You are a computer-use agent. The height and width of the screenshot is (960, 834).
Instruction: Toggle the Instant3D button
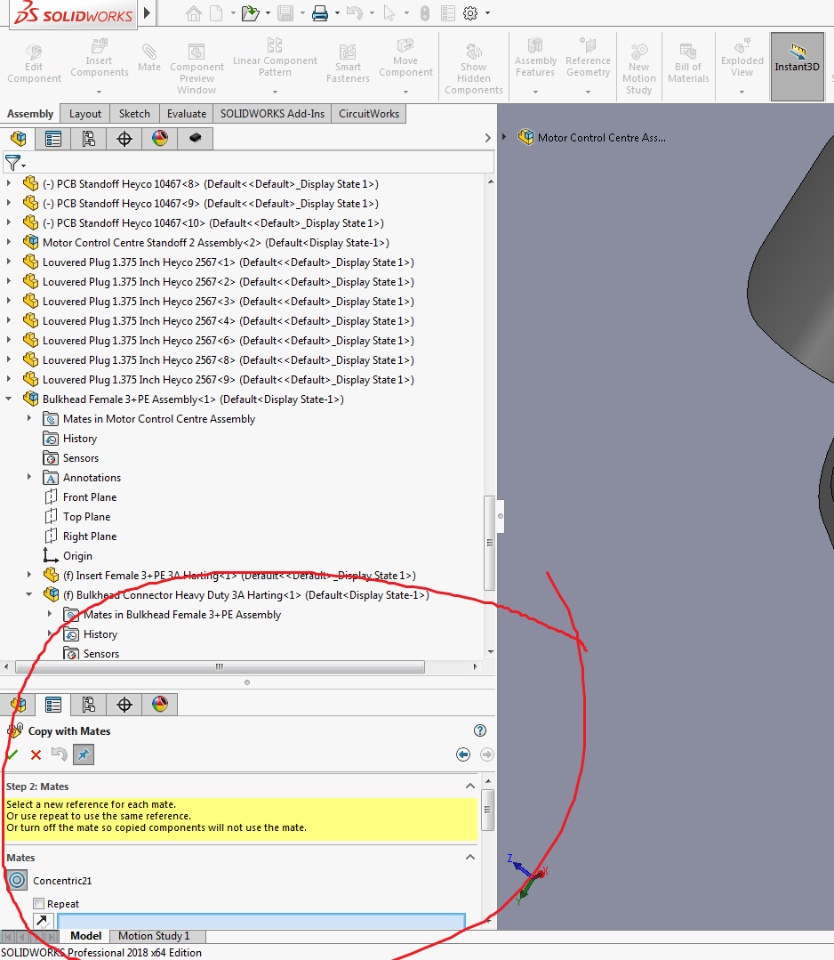tap(797, 66)
